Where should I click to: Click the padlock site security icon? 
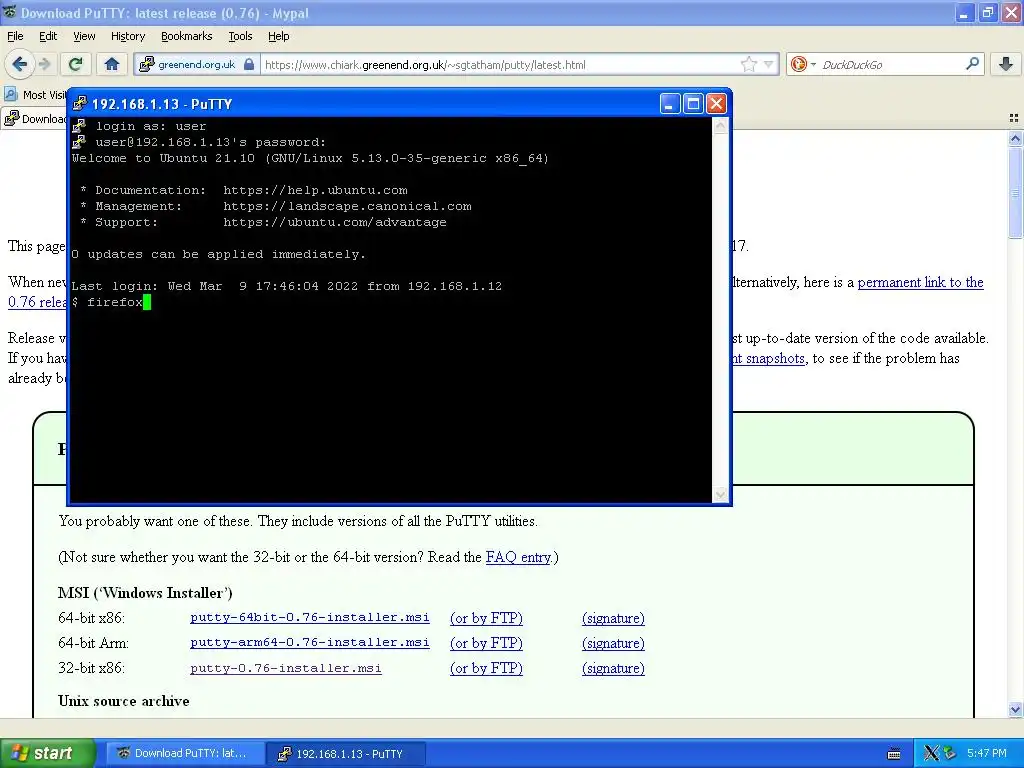click(249, 64)
